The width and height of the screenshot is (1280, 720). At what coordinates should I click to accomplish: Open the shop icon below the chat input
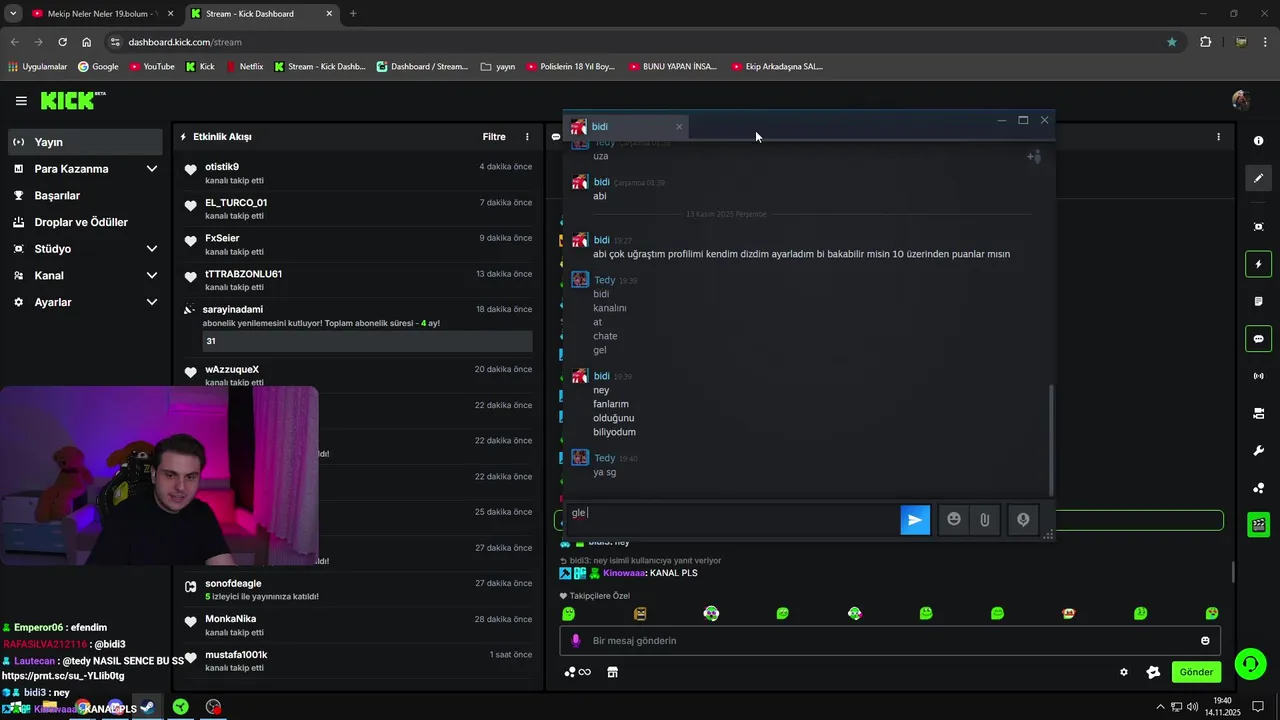click(x=612, y=672)
